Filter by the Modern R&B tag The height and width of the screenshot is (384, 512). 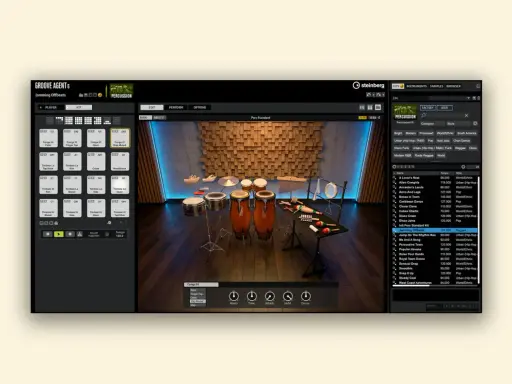pos(403,155)
